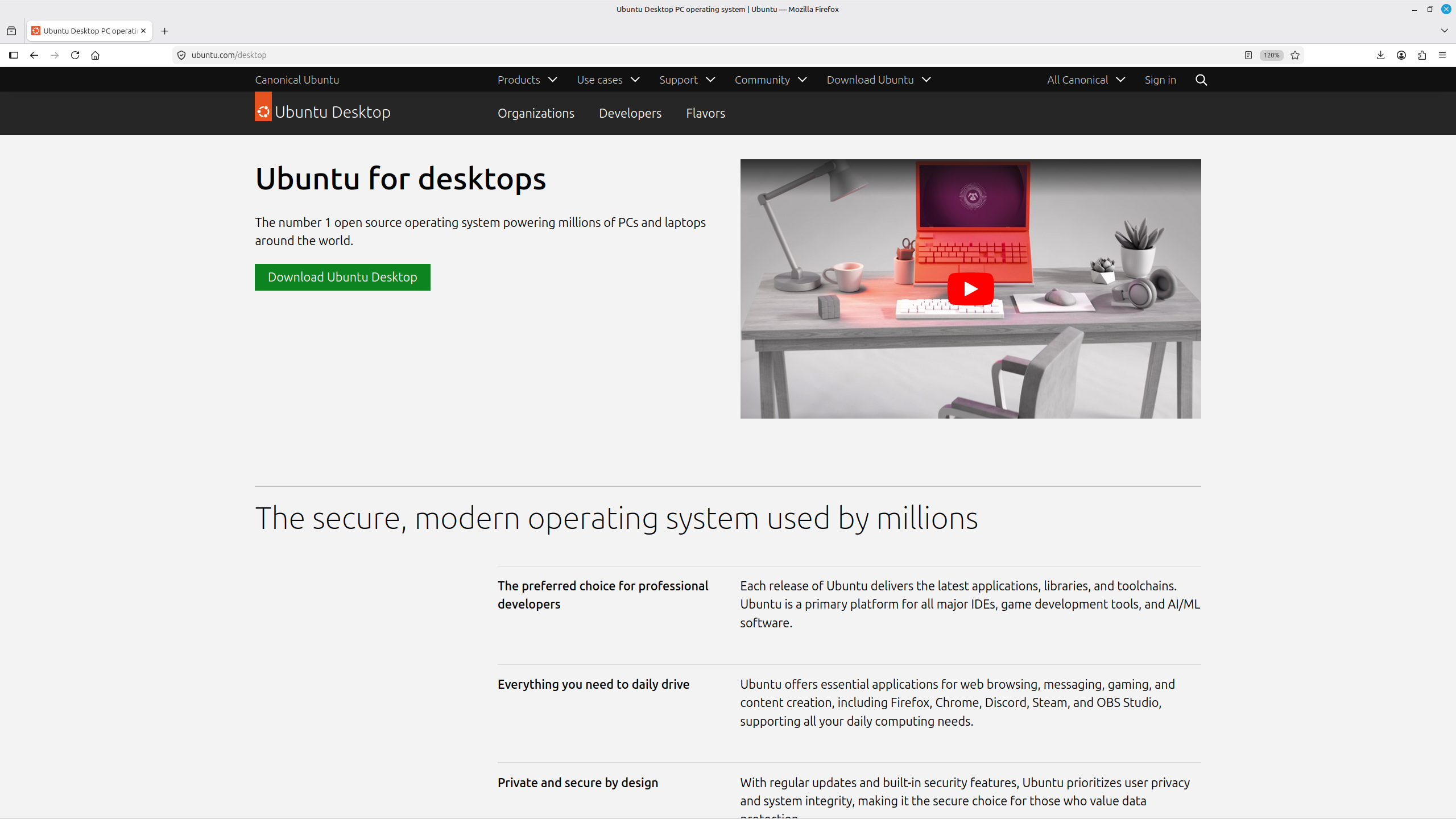Close the Ubuntu Desktop tab
The width and height of the screenshot is (1456, 819).
click(x=143, y=31)
